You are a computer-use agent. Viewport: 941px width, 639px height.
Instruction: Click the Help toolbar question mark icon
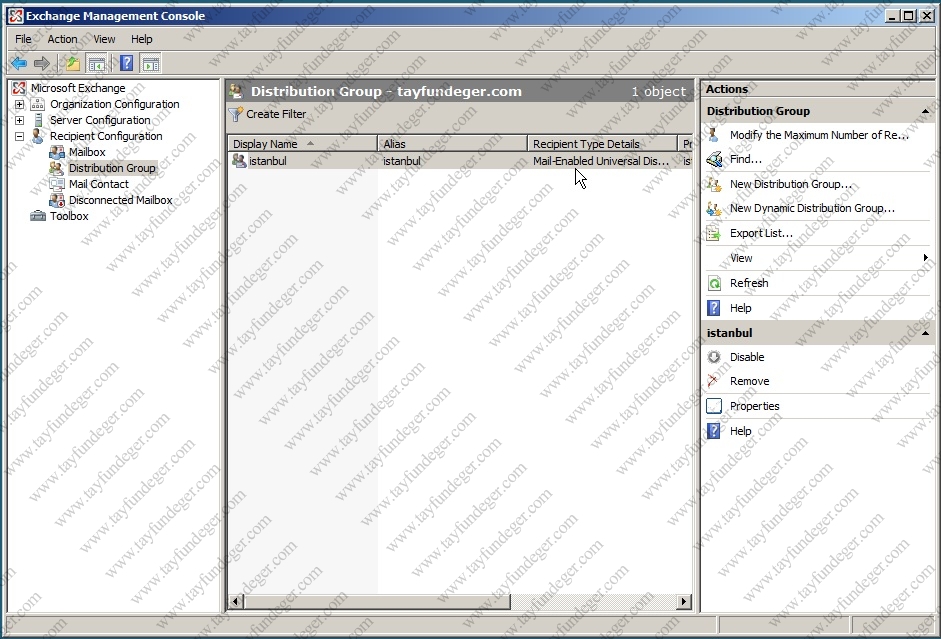coord(127,63)
